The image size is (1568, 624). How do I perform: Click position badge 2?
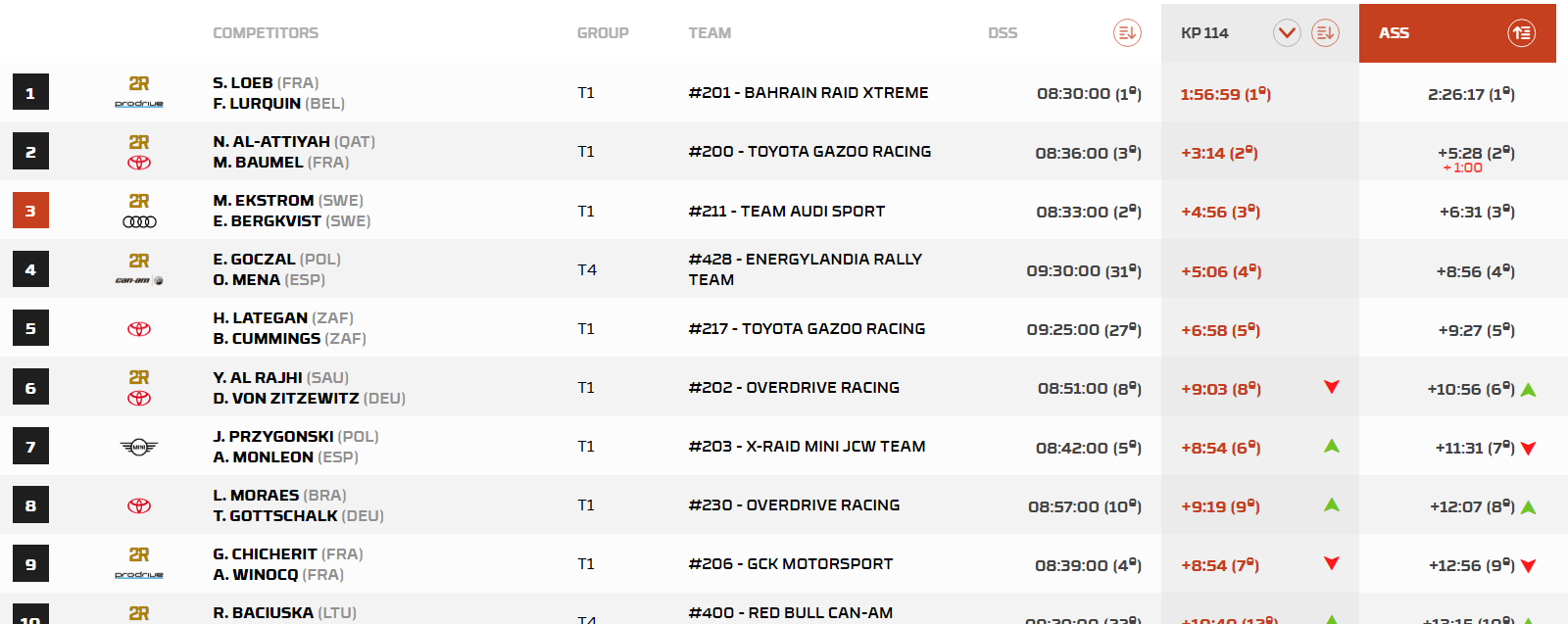pyautogui.click(x=30, y=152)
